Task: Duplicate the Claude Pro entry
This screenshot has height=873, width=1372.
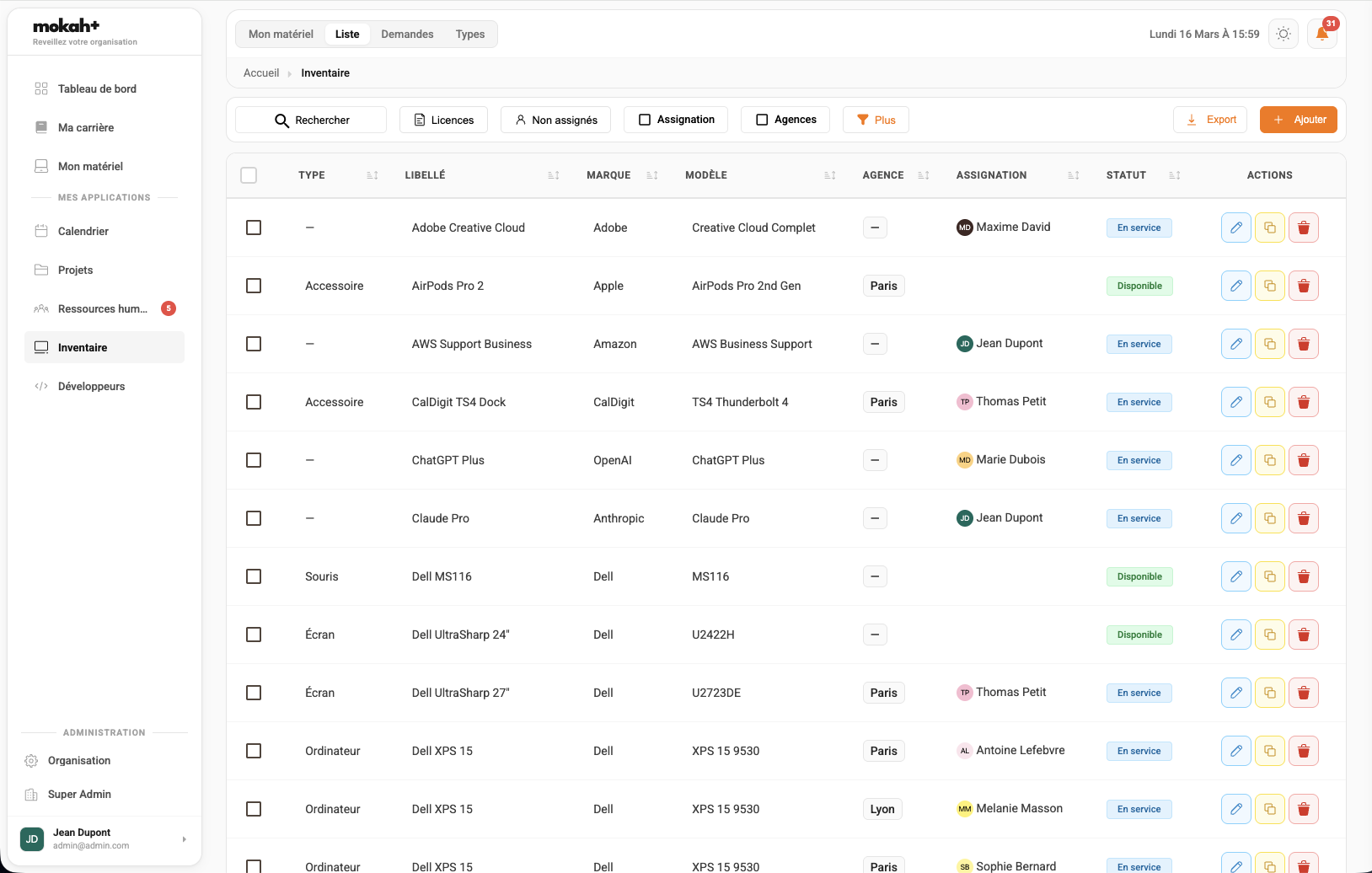Action: (x=1269, y=518)
